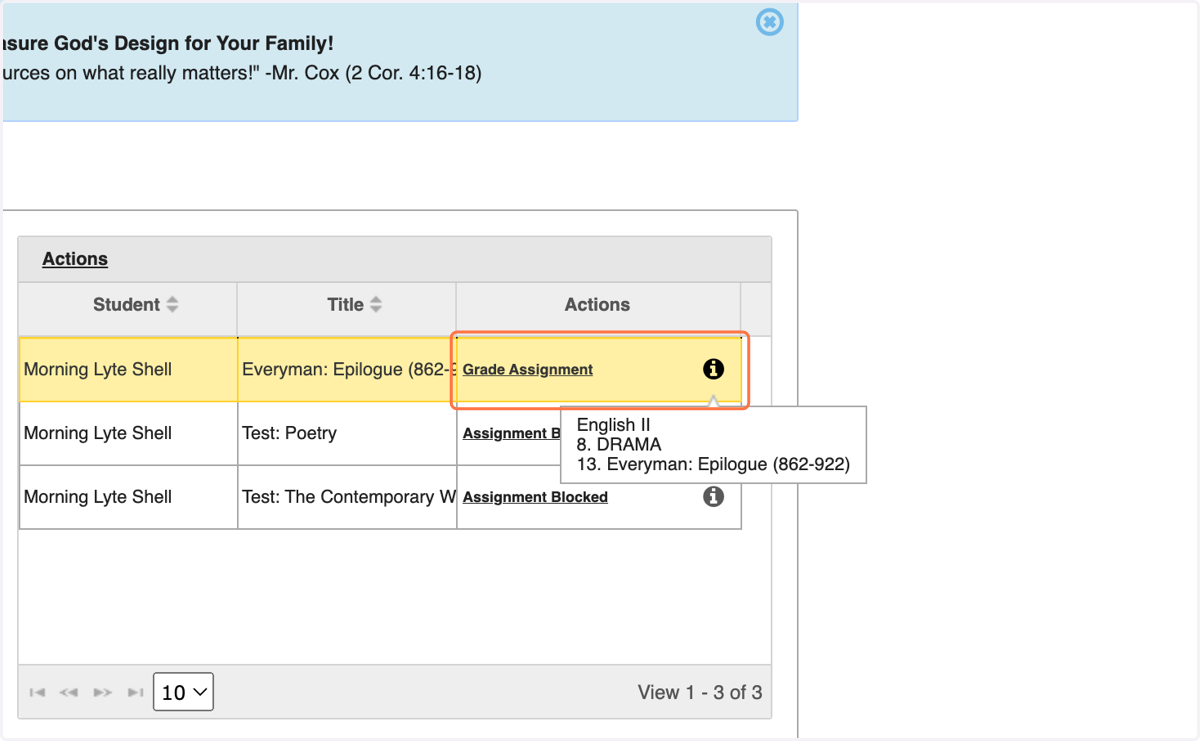Open Grade Assignment link for Everyman: Epilogue
1200x741 pixels.
(528, 370)
